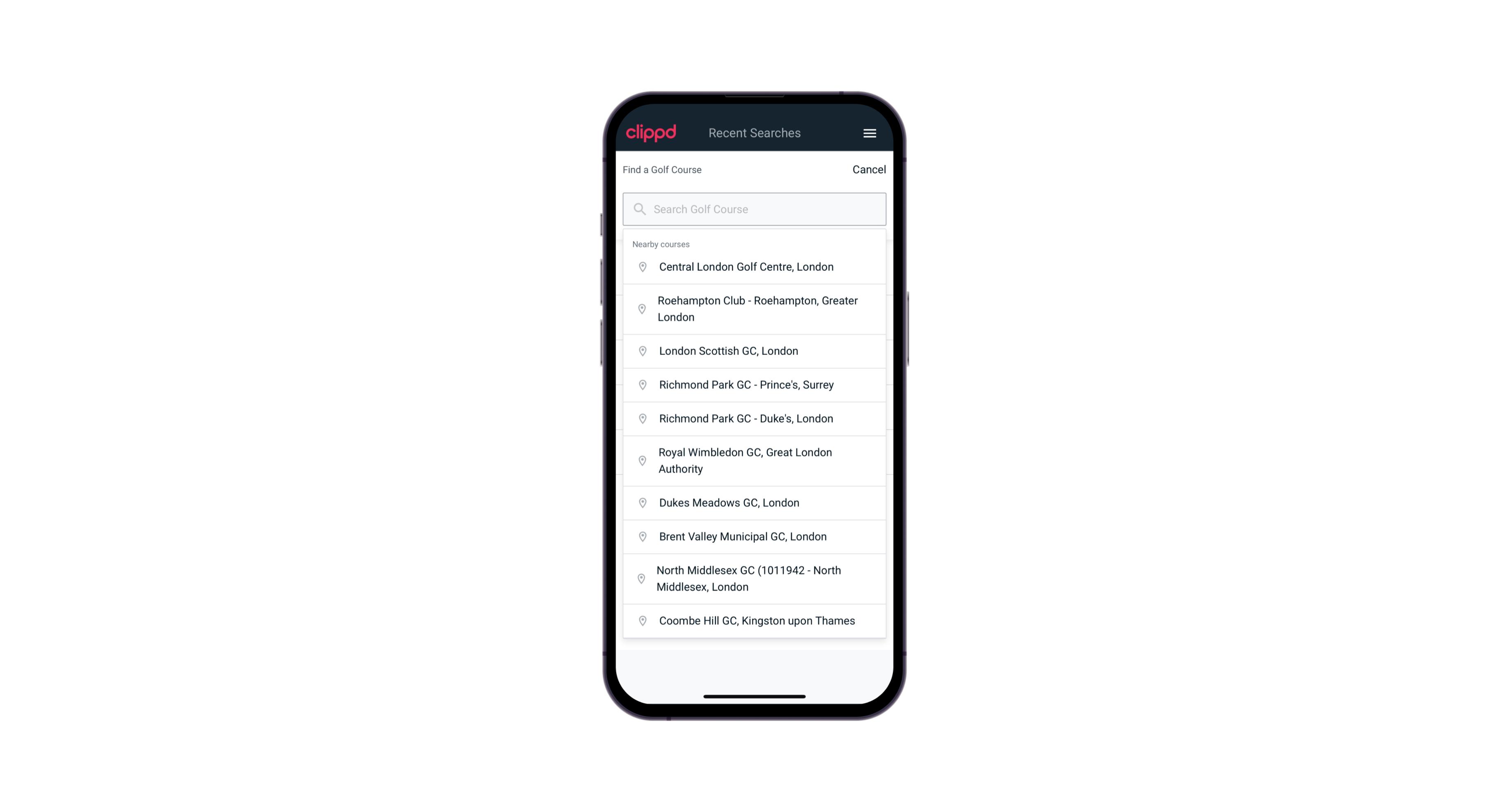Select Dukes Meadows GC, London
This screenshot has height=812, width=1510.
tap(755, 502)
